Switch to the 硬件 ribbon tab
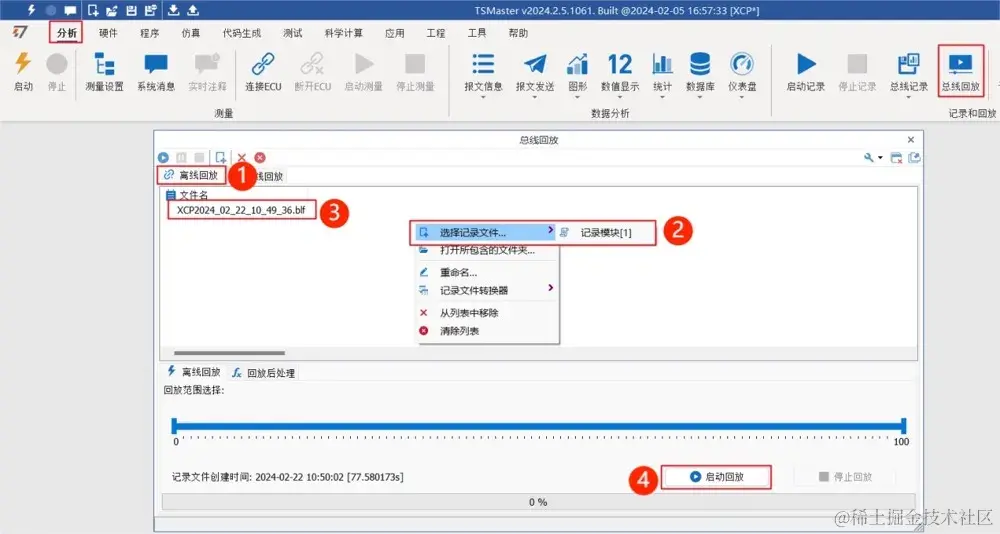 [x=108, y=33]
